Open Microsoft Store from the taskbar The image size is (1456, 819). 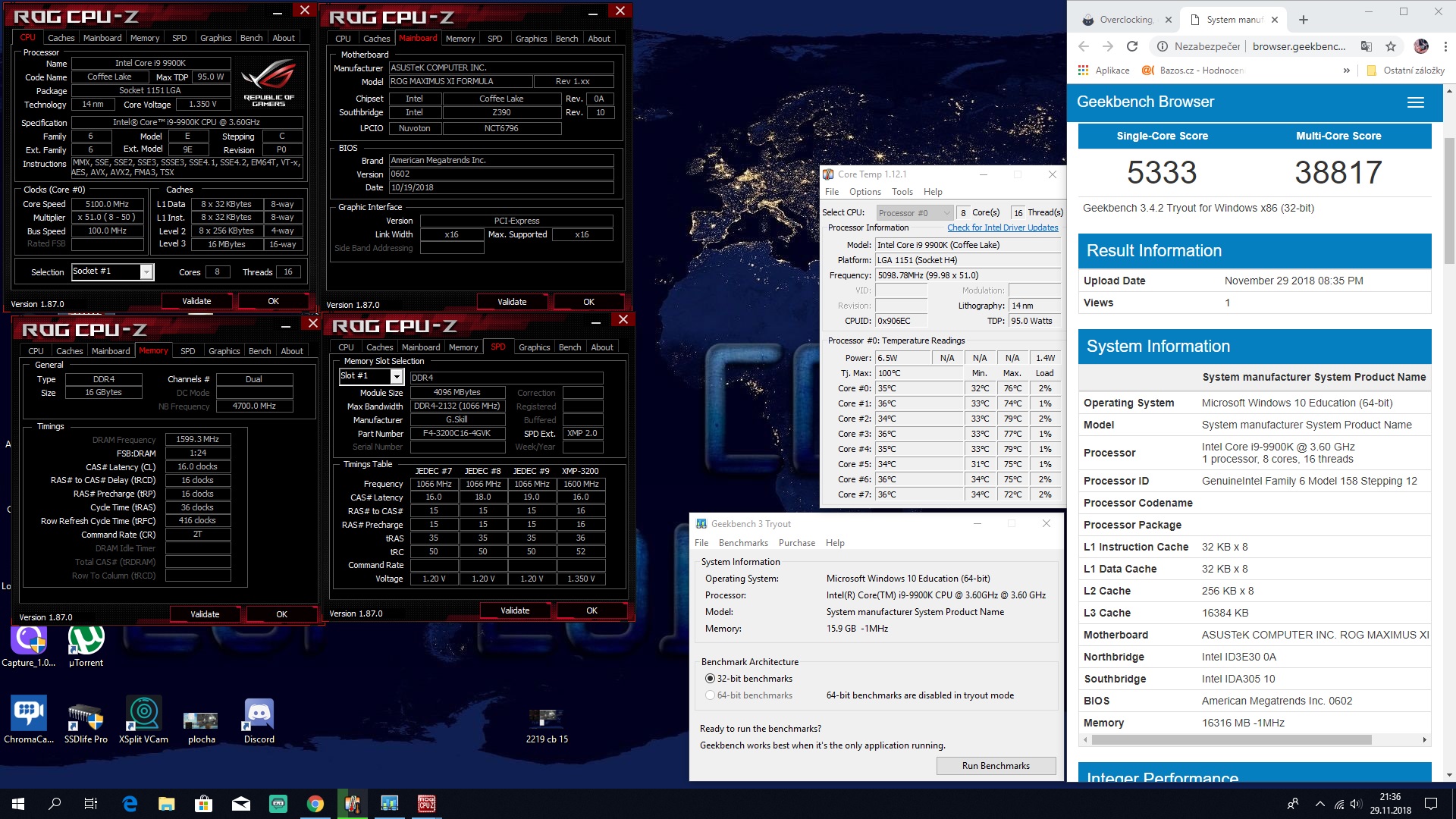(203, 804)
